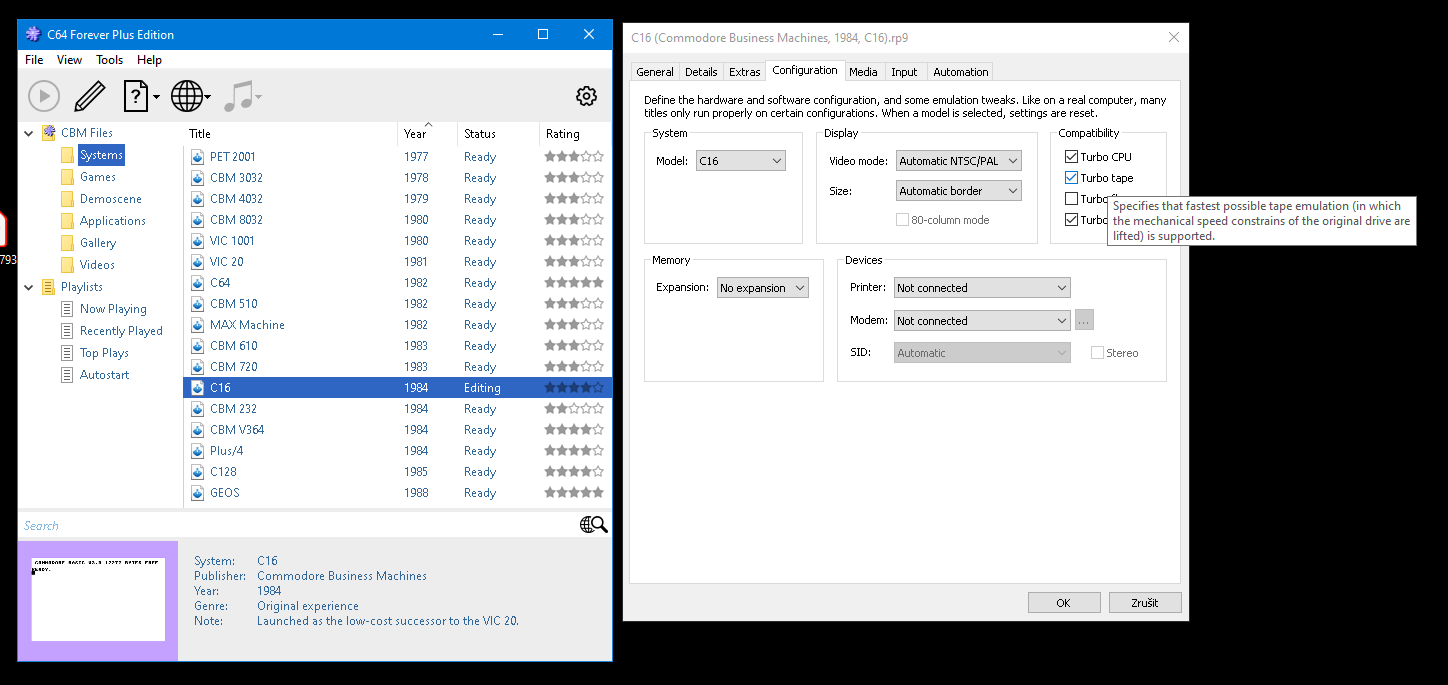
Task: Collapse the Playlists tree node
Action: pyautogui.click(x=29, y=287)
